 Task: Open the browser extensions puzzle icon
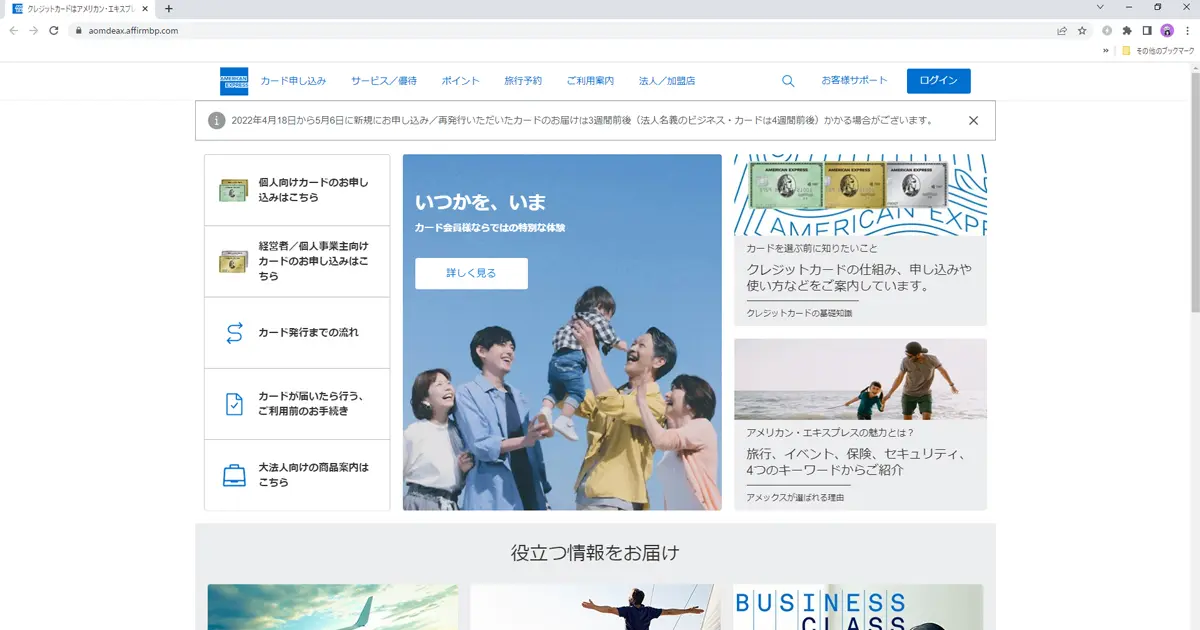(x=1127, y=30)
